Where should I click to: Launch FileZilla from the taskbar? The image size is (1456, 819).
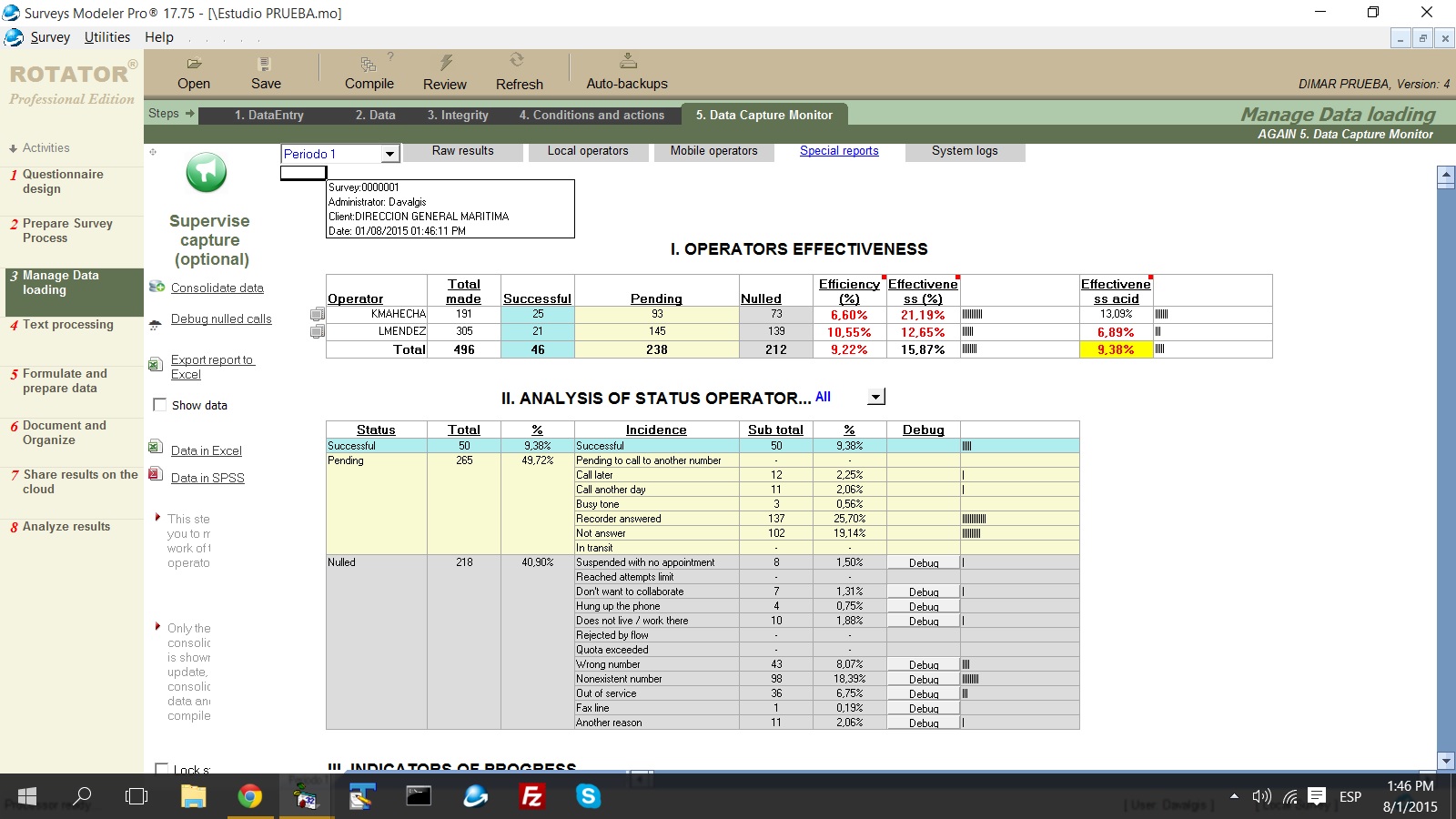(x=531, y=797)
